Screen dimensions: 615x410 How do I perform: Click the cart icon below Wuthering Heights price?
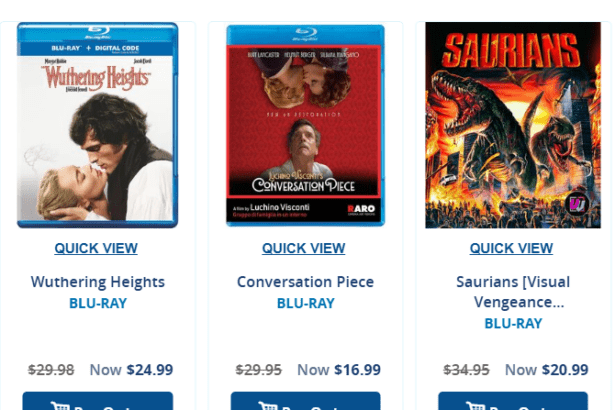tap(60, 405)
